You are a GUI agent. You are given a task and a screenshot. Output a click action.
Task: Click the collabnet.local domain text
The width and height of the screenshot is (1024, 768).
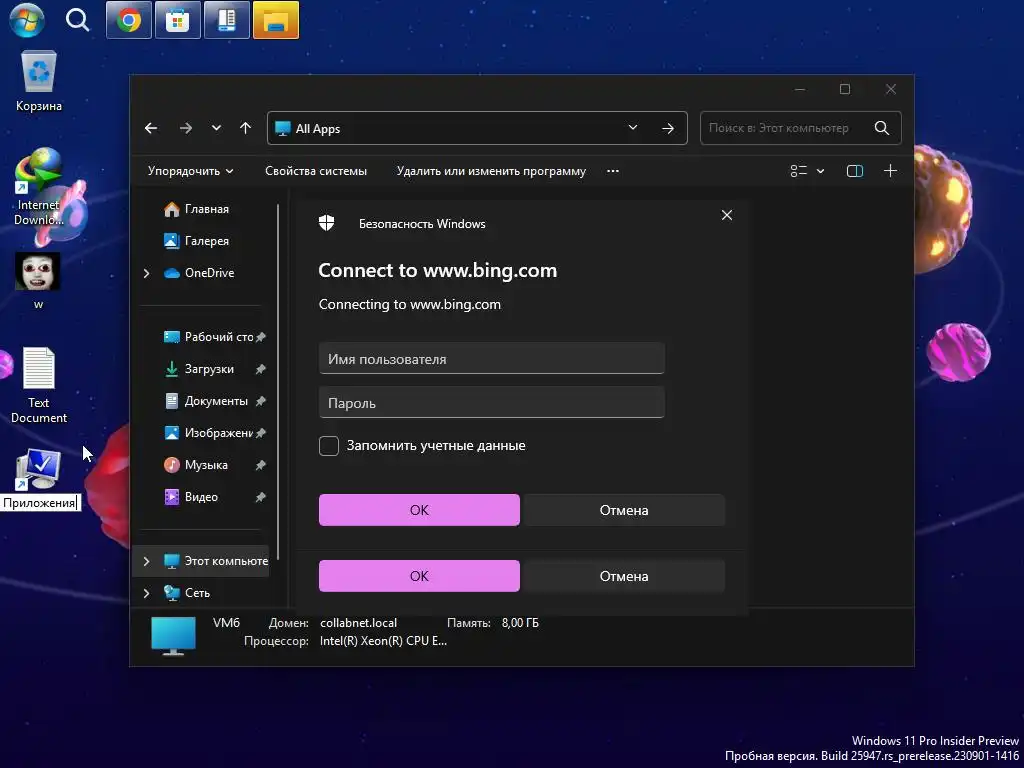click(359, 623)
